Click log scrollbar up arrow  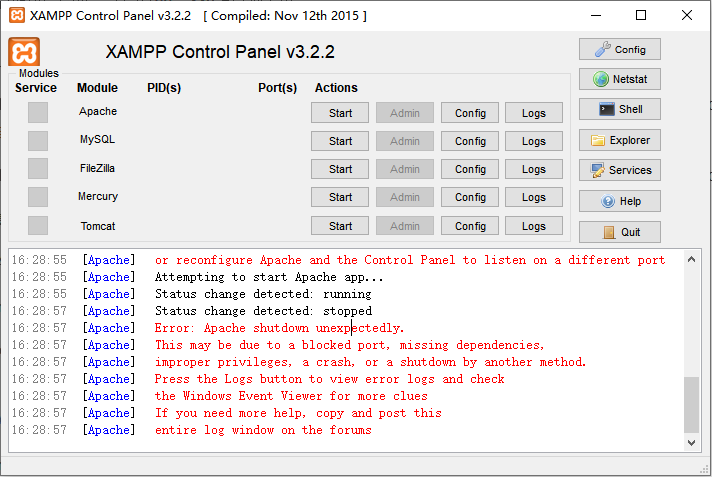(x=692, y=259)
